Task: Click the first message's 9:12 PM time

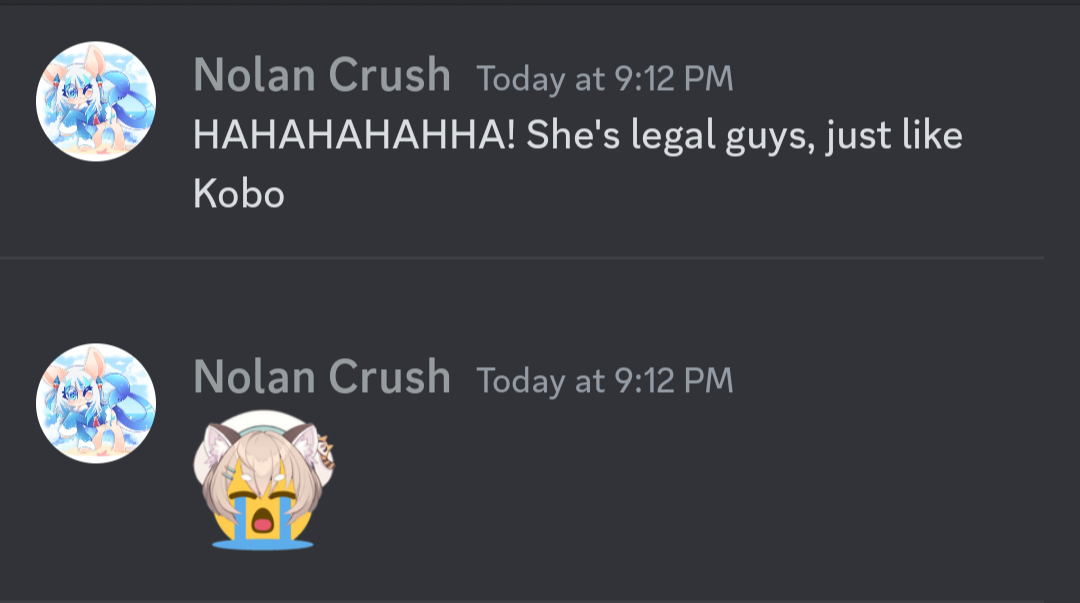Action: tap(674, 79)
